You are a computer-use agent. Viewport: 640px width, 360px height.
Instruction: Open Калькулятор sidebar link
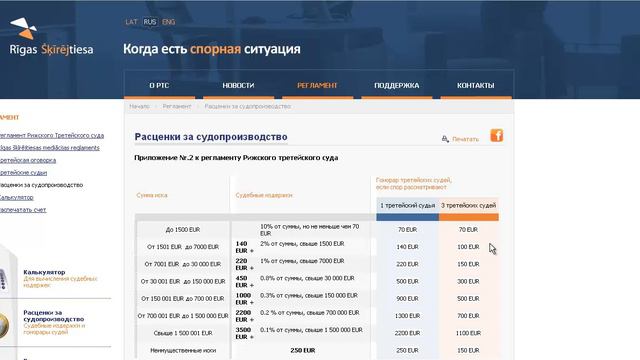coord(17,198)
